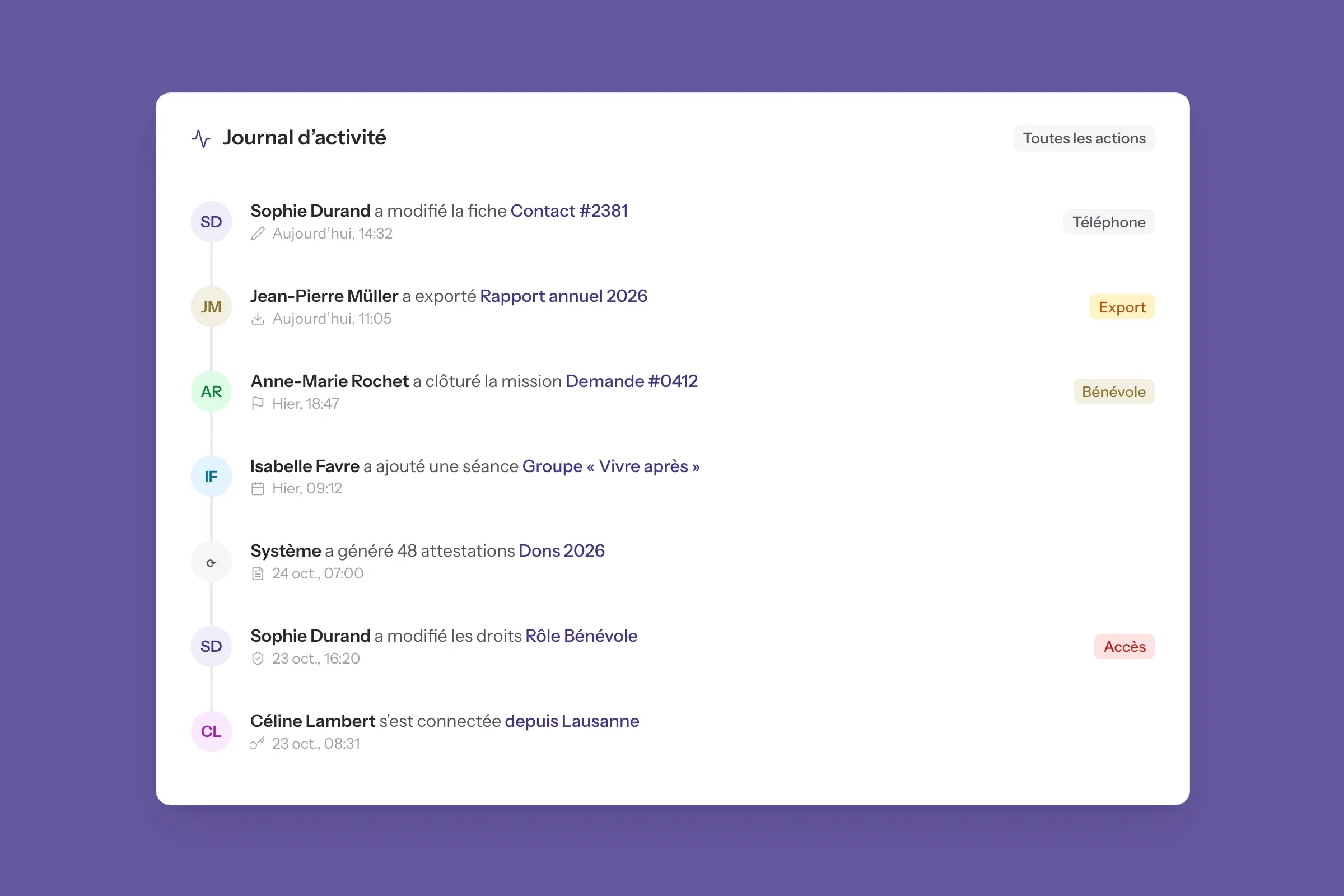1344x896 pixels.
Task: Open the Rapport annuel 2026 link
Action: click(563, 296)
